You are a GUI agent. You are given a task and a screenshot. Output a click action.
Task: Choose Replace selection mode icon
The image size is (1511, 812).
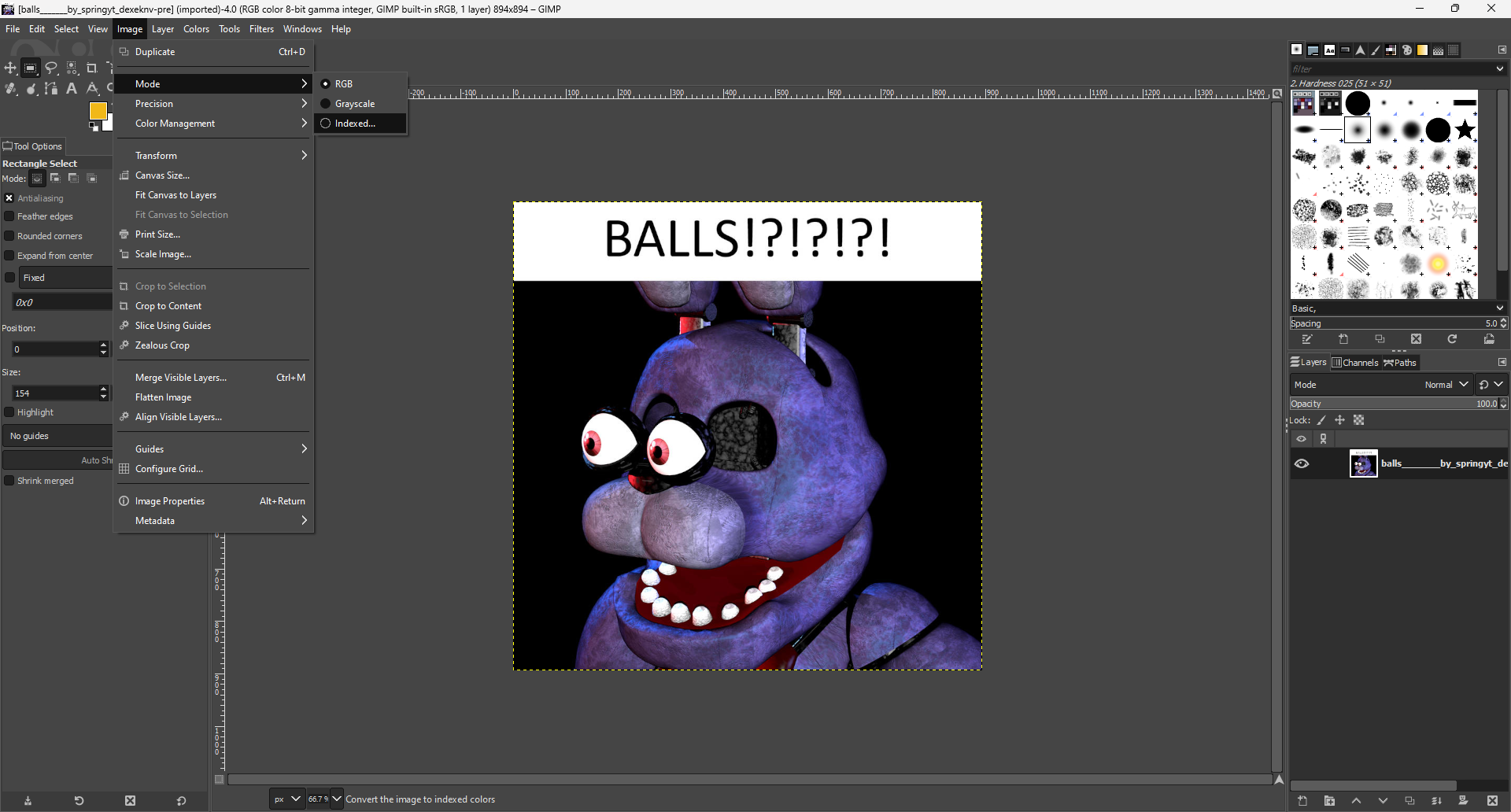click(x=37, y=178)
